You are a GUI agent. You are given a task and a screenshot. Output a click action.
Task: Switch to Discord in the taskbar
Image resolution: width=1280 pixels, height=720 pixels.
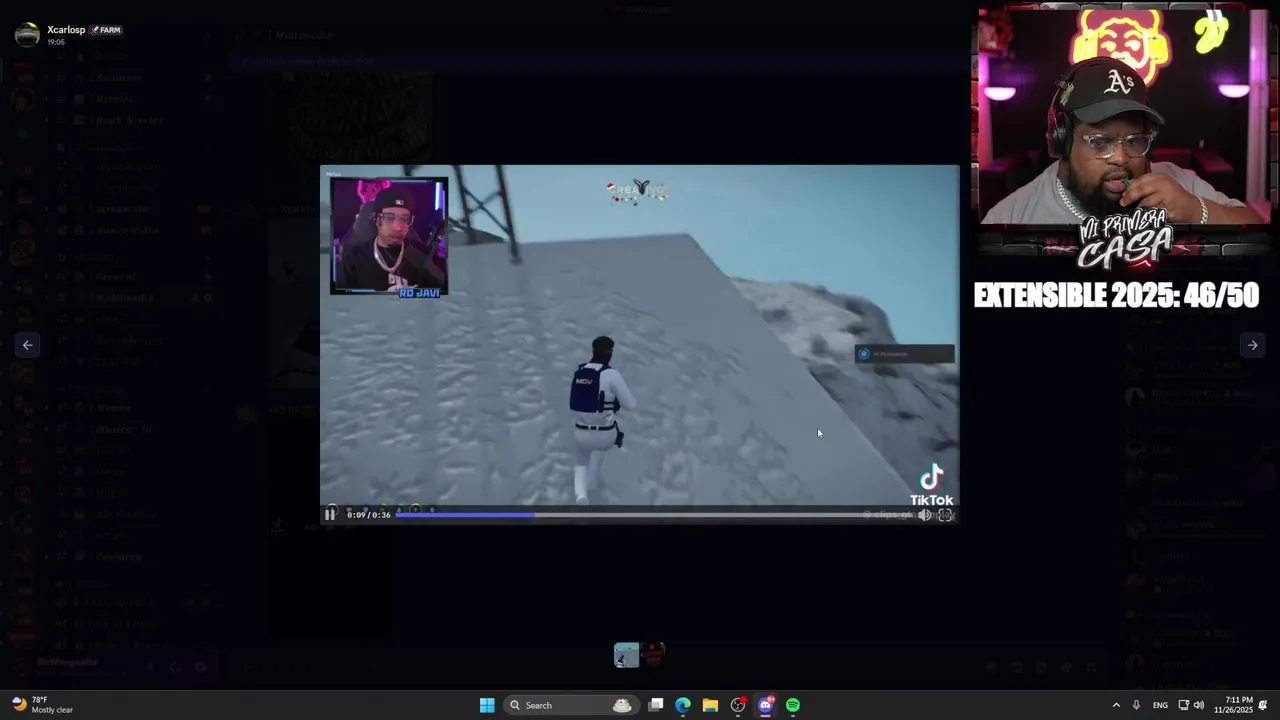pos(766,705)
